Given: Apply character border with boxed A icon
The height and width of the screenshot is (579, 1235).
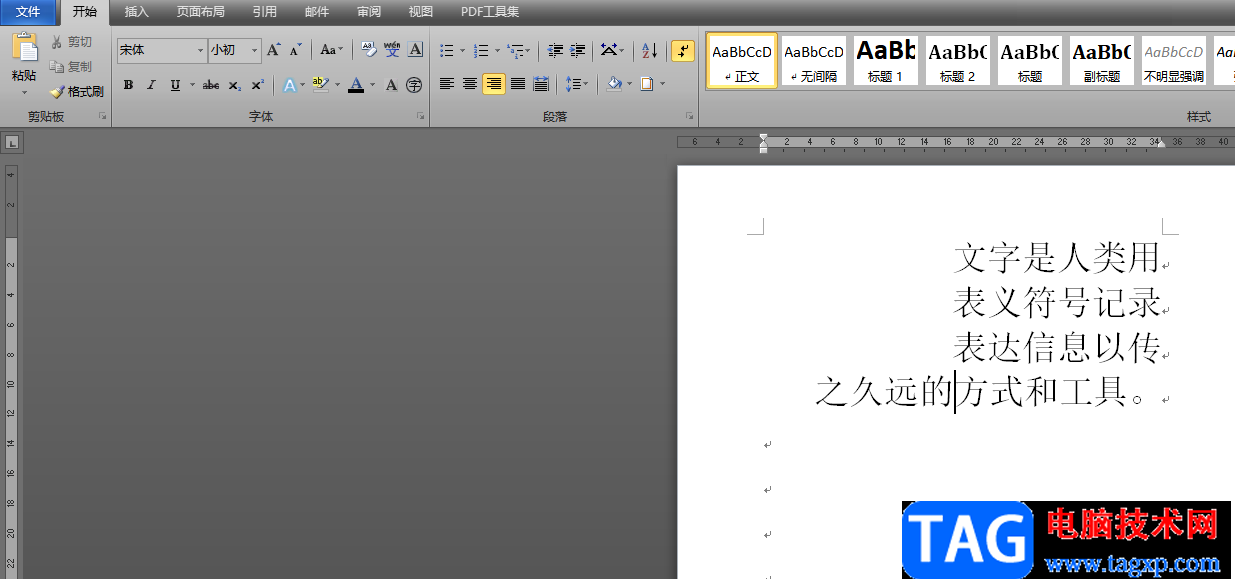Looking at the screenshot, I should click(x=415, y=50).
